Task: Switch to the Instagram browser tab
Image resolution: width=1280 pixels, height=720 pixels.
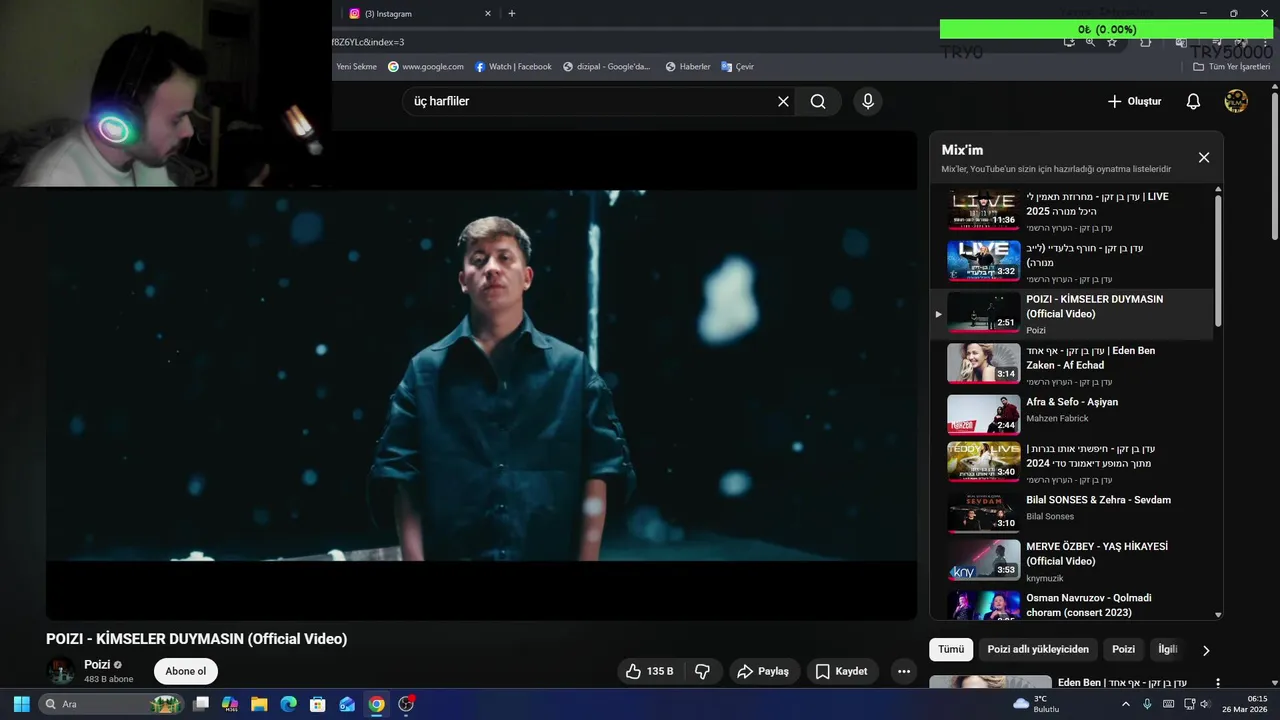Action: point(415,14)
